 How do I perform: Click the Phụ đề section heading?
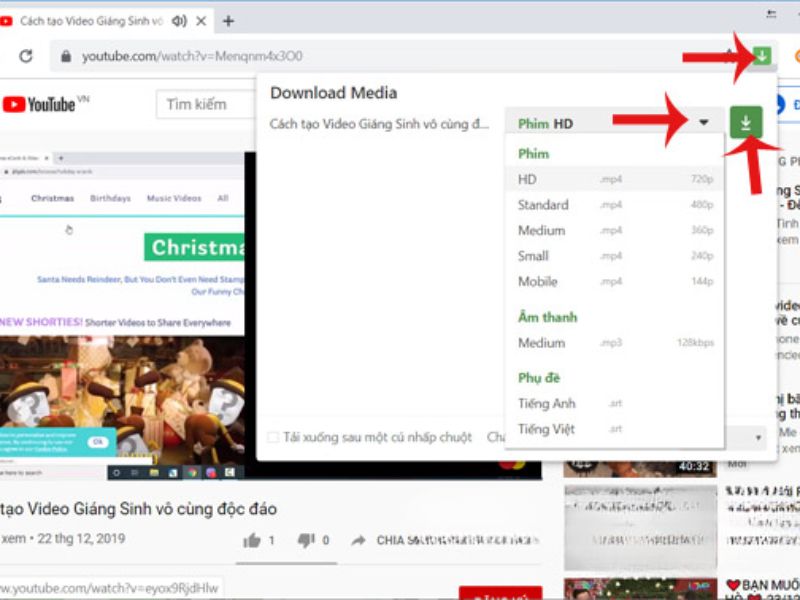(x=539, y=378)
